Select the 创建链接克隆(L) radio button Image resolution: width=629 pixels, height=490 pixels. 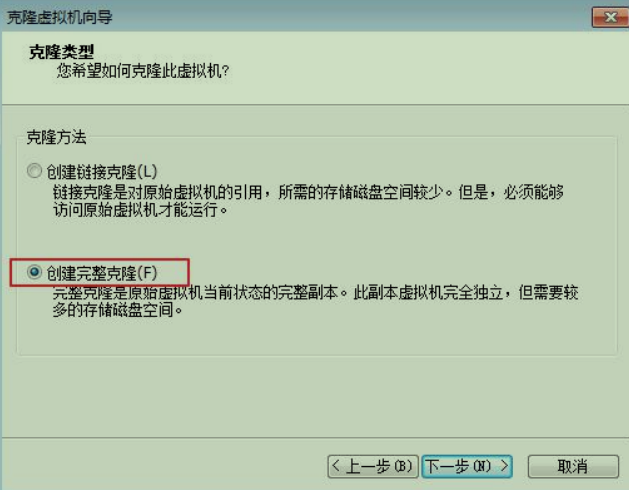[34, 171]
